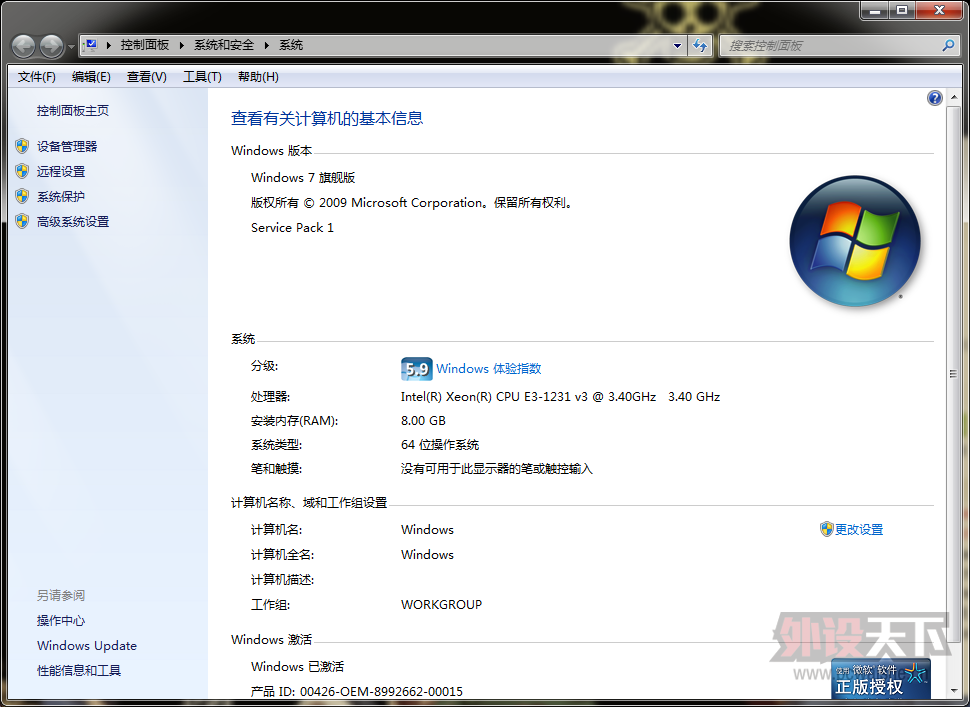
Task: Click shield icon beside 设备管理器
Action: [22, 146]
